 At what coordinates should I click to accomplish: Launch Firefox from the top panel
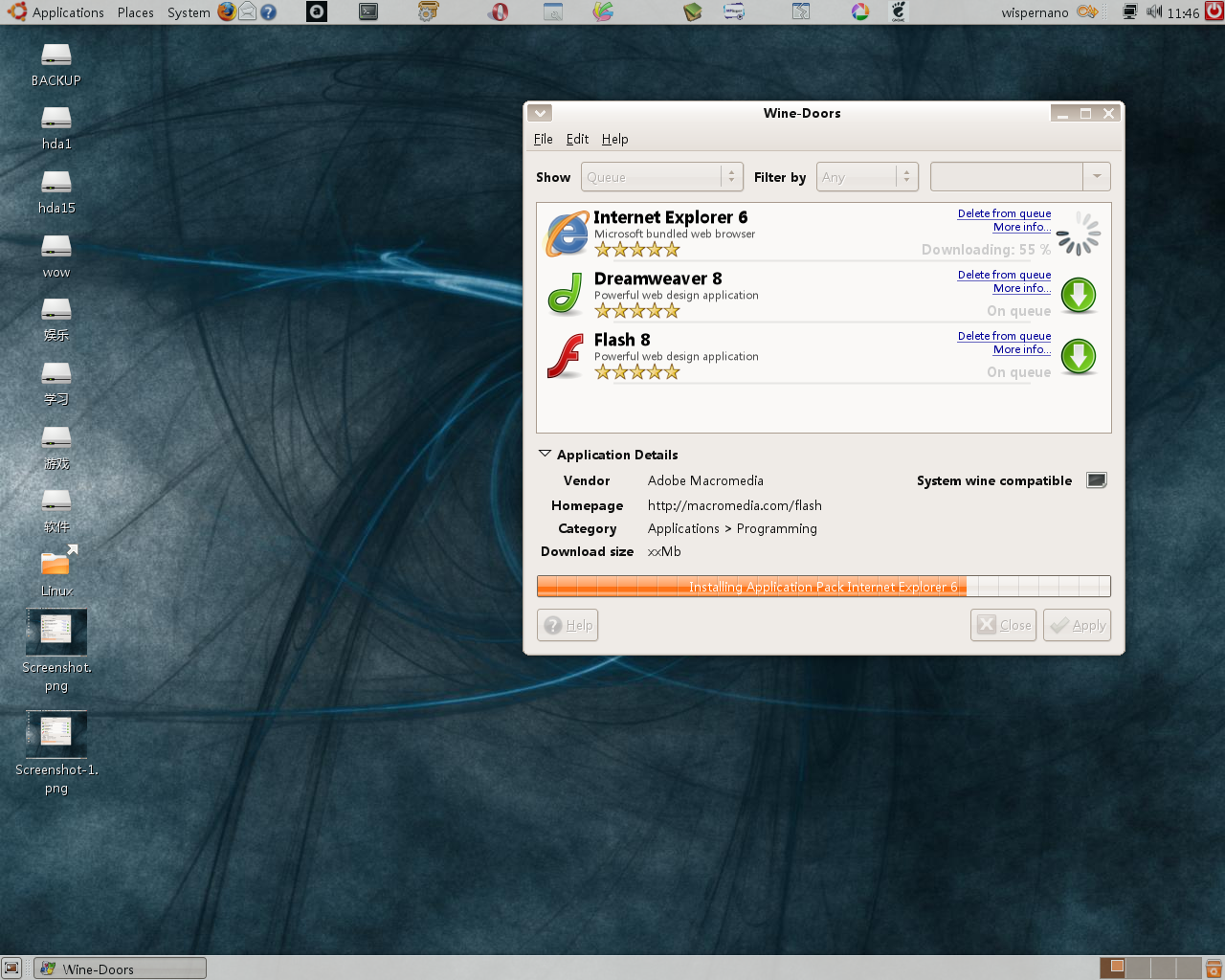tap(226, 11)
